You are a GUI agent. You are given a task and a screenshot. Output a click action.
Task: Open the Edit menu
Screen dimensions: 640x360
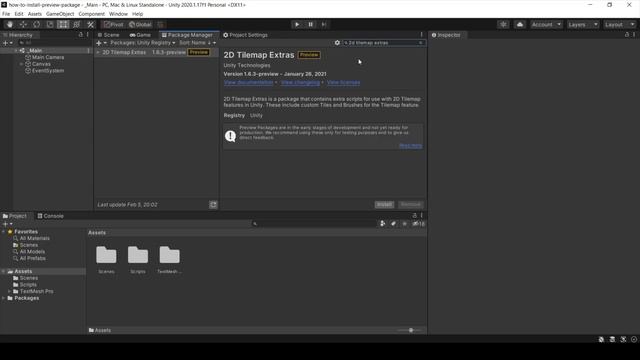tap(19, 14)
